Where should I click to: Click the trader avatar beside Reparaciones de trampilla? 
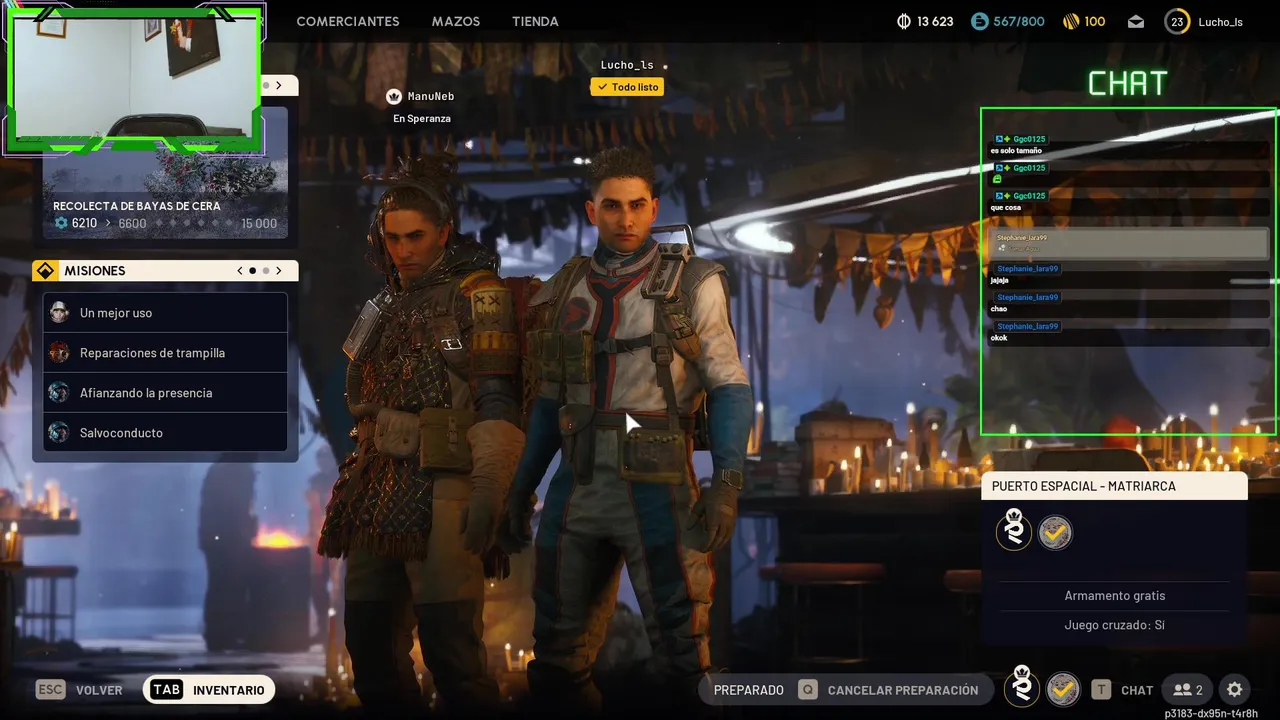click(59, 352)
